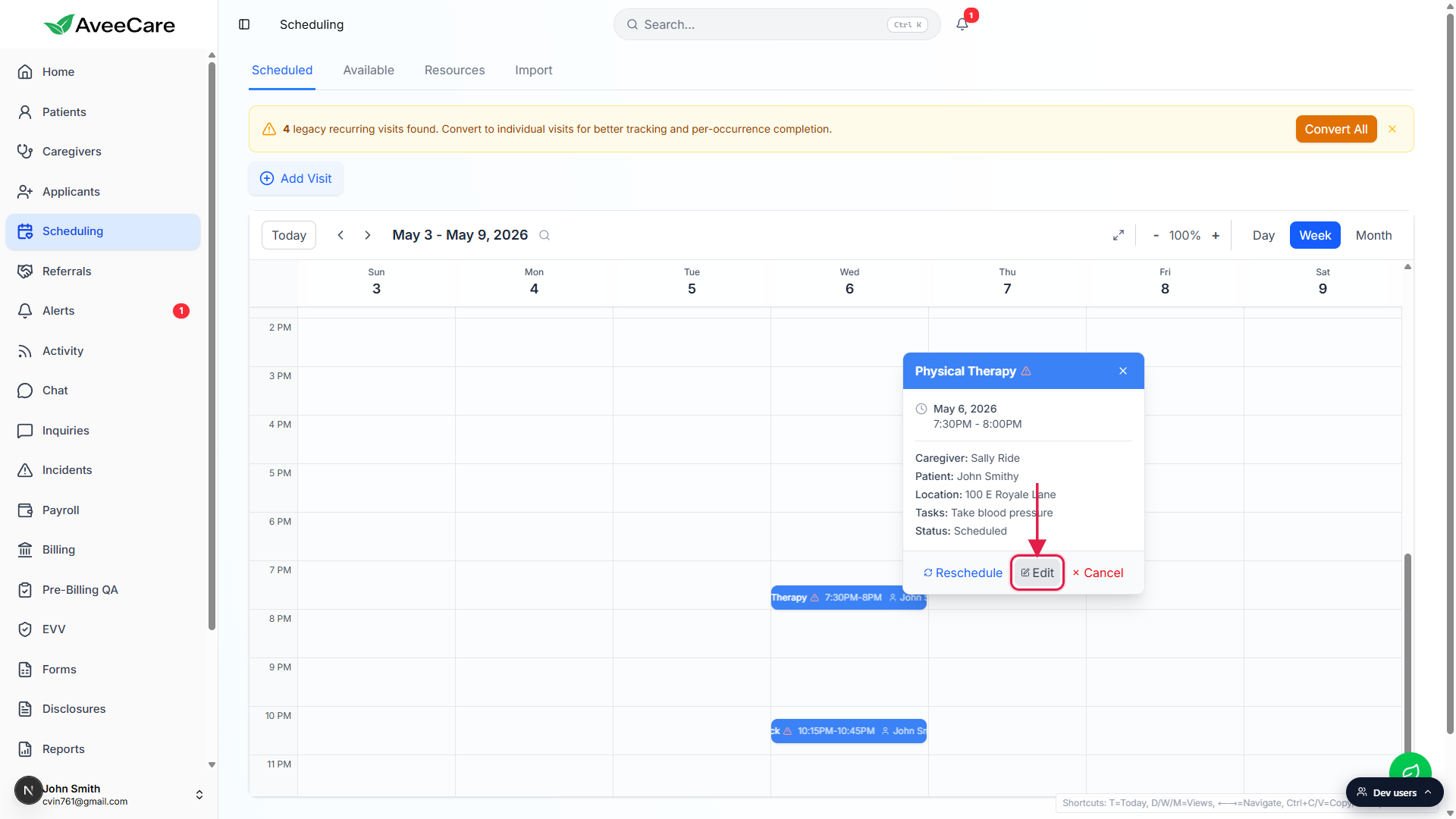Jump to Today in the calendar
Image resolution: width=1456 pixels, height=819 pixels.
289,235
